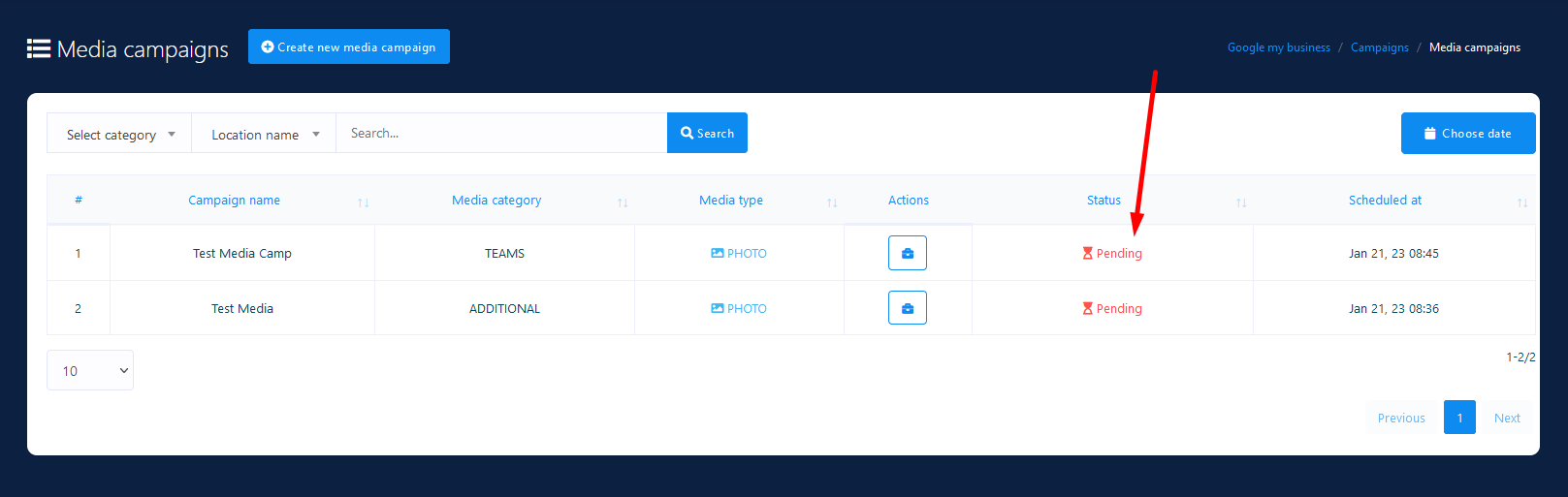Open actions briefcase icon for Test Media Camp

click(907, 253)
